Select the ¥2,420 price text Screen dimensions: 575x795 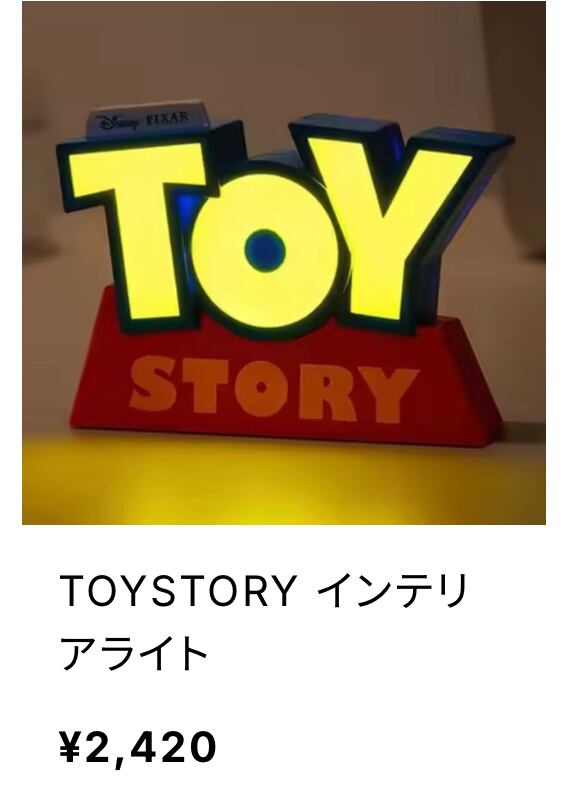[x=138, y=747]
